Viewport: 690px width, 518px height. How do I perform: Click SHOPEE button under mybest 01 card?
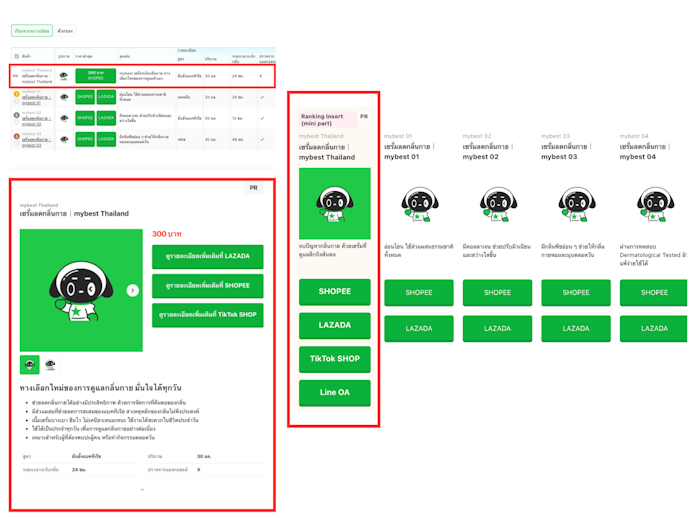(419, 293)
